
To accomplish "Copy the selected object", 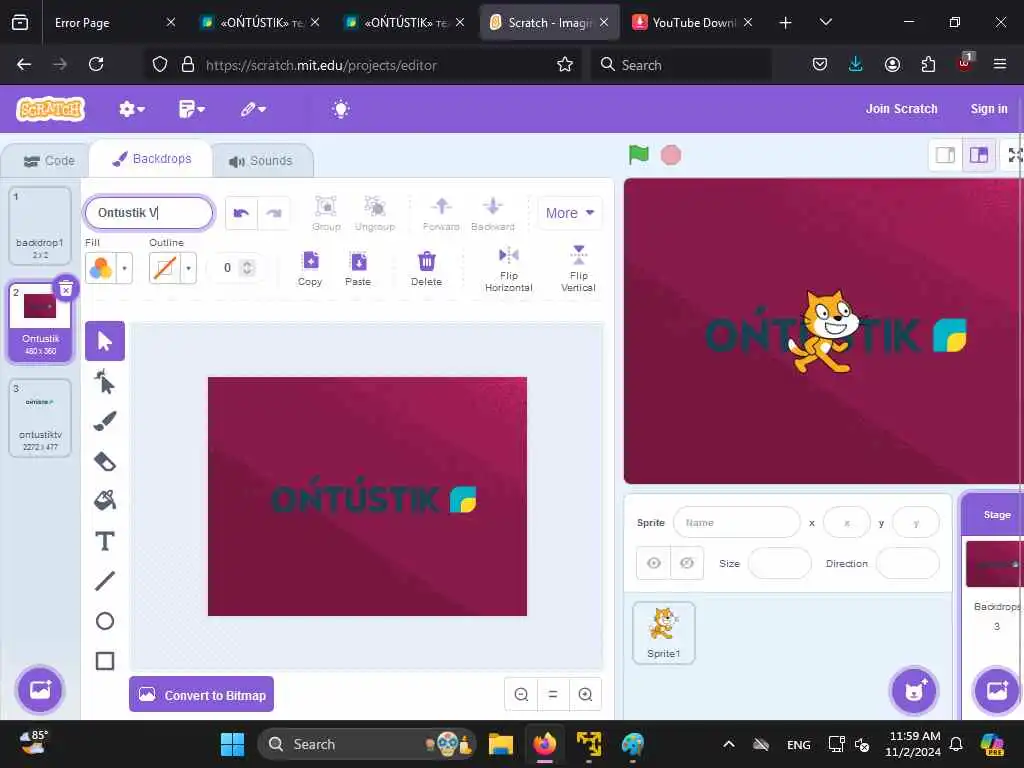I will pos(310,268).
